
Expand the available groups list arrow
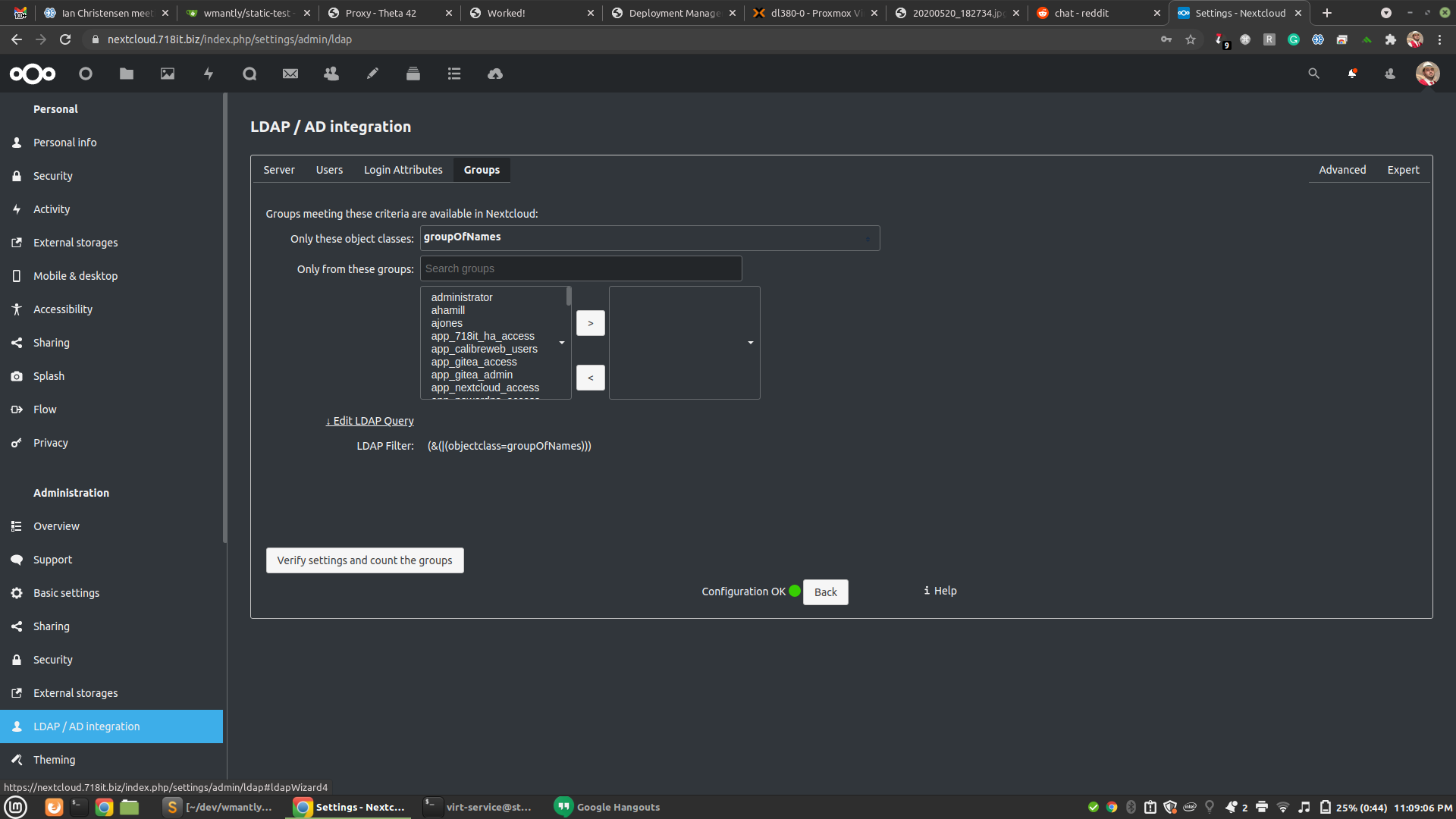pyautogui.click(x=562, y=343)
